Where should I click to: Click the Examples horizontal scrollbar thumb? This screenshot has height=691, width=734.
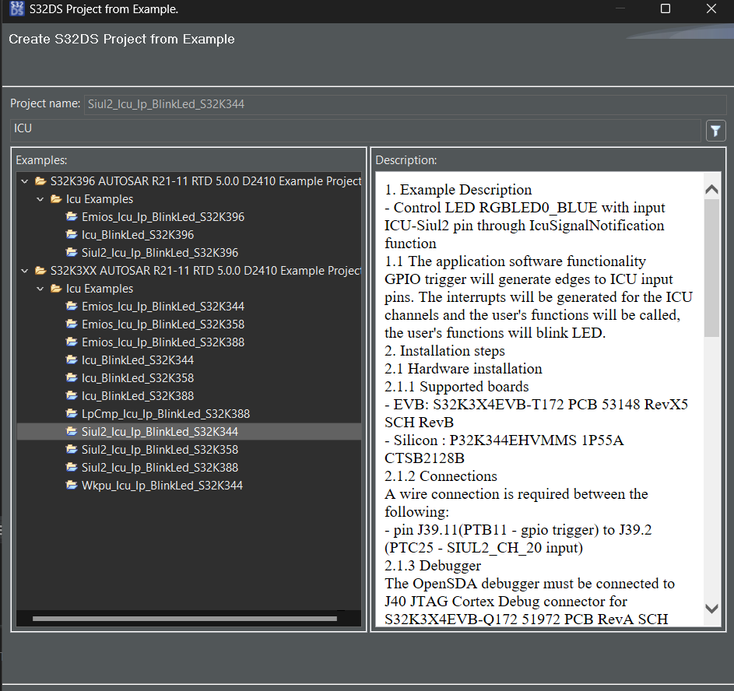(184, 618)
